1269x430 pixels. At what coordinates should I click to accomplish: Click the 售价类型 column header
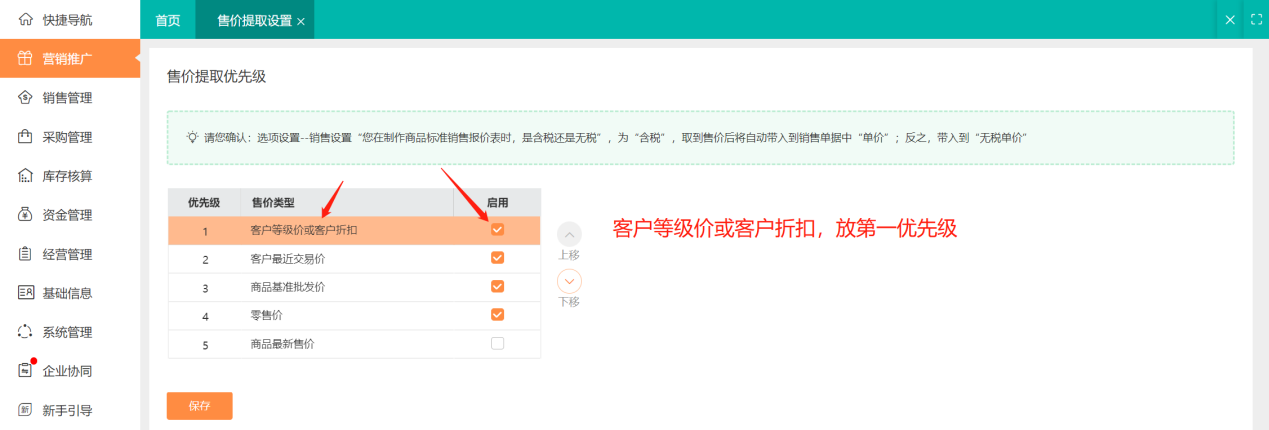pyautogui.click(x=347, y=202)
